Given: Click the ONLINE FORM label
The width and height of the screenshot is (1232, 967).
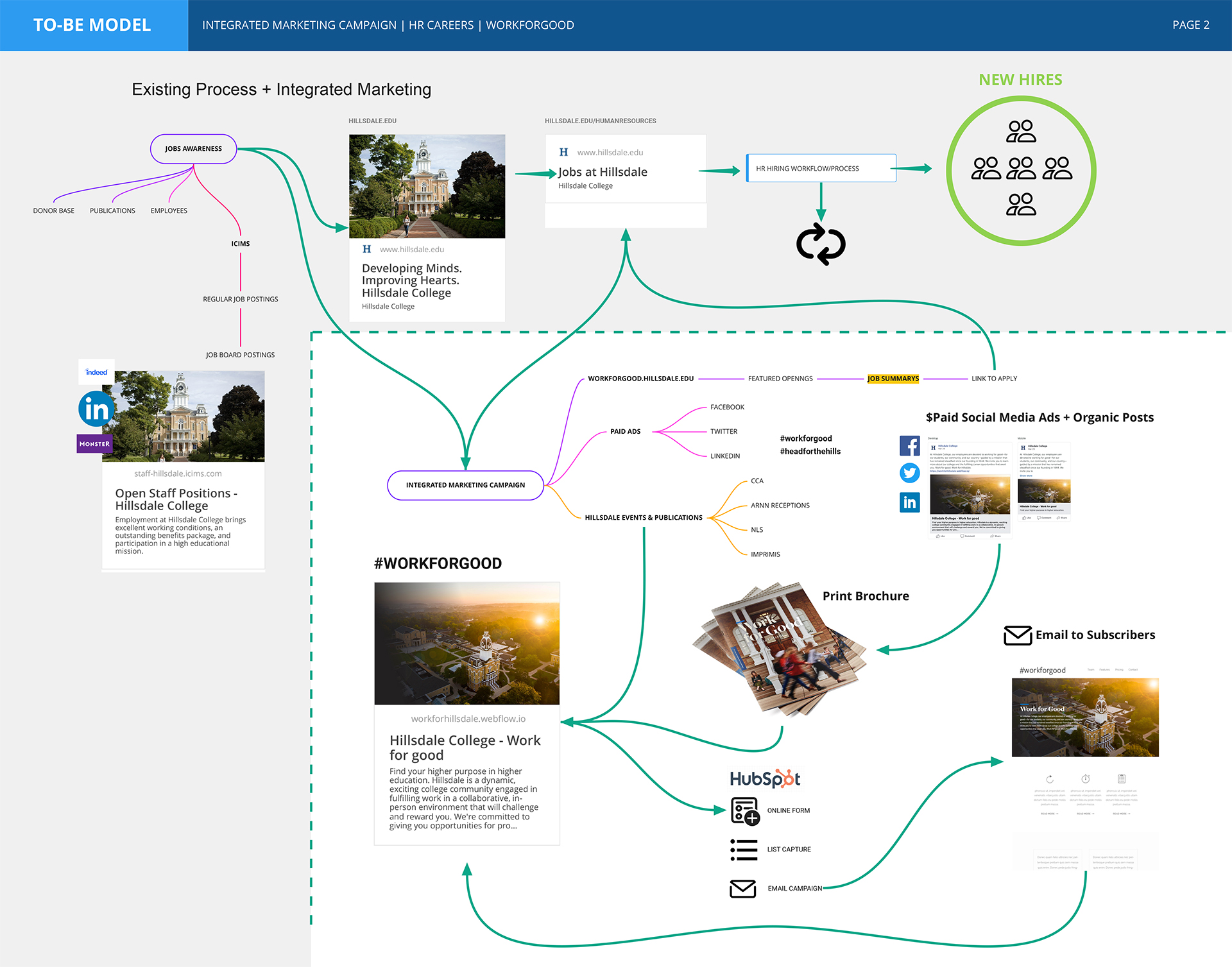Looking at the screenshot, I should point(789,810).
